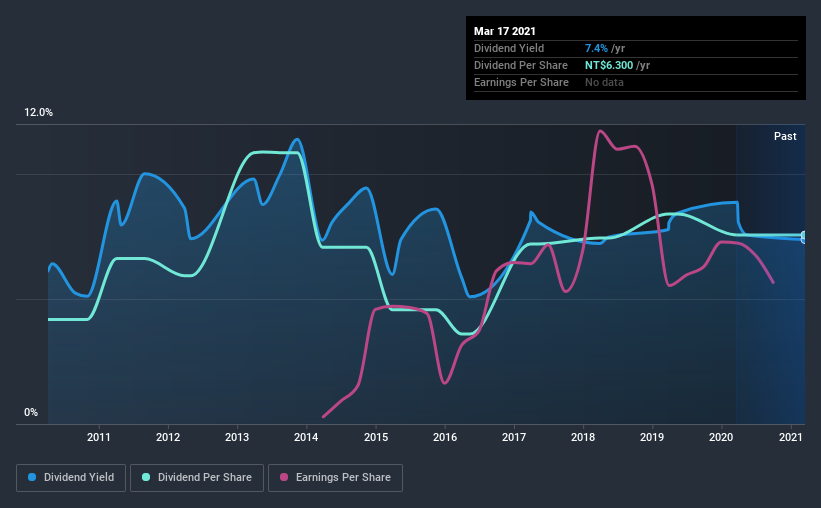The height and width of the screenshot is (508, 821).
Task: Click the 2012 x-axis label
Action: (168, 437)
